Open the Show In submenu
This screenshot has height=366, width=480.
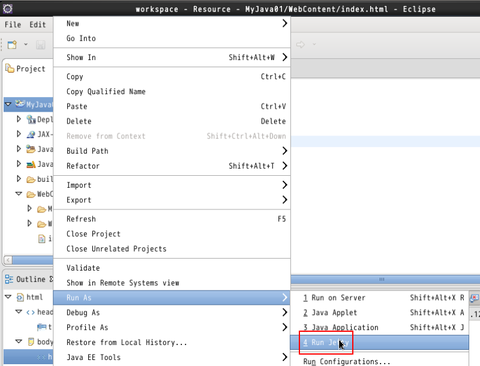coord(172,57)
